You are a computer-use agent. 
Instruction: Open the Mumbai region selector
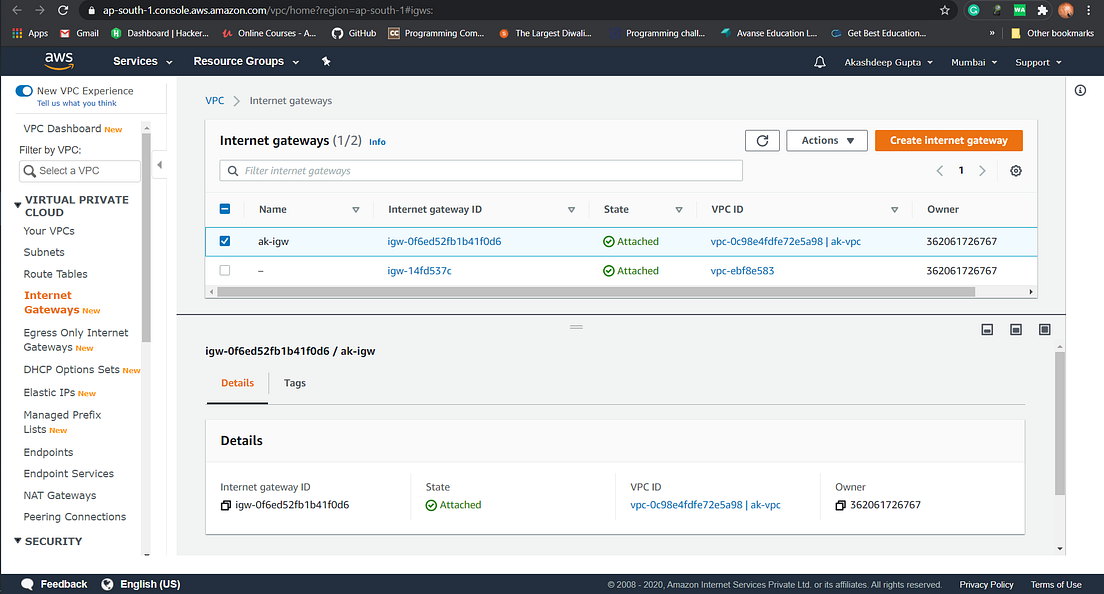tap(972, 61)
